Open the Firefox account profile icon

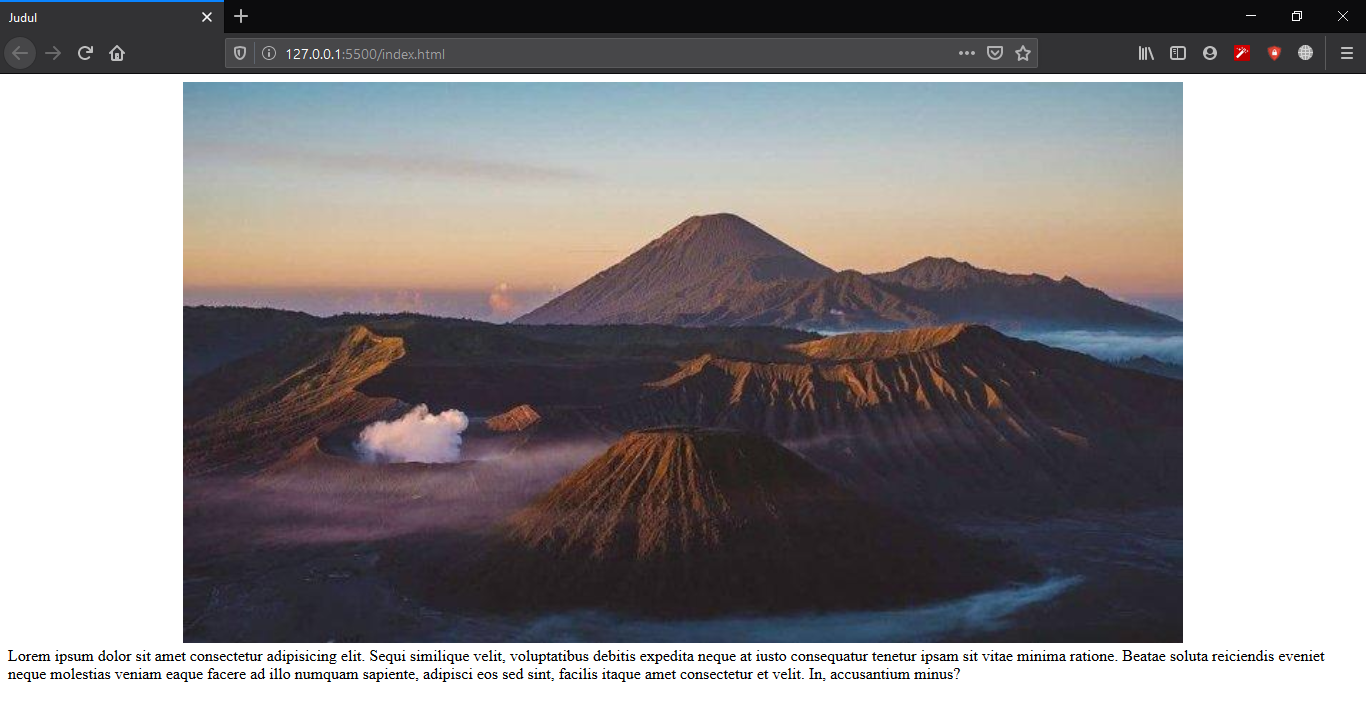1210,53
